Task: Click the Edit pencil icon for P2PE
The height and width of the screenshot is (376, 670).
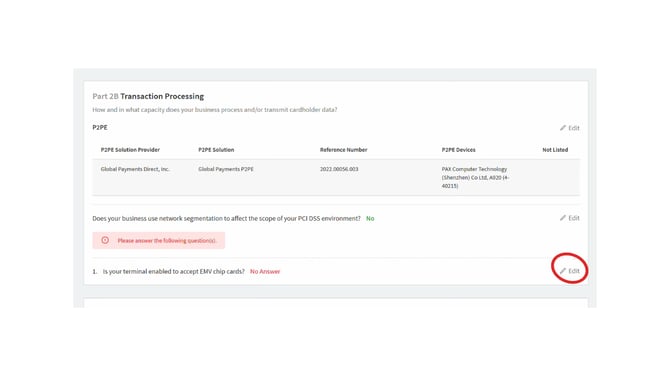Action: [563, 128]
